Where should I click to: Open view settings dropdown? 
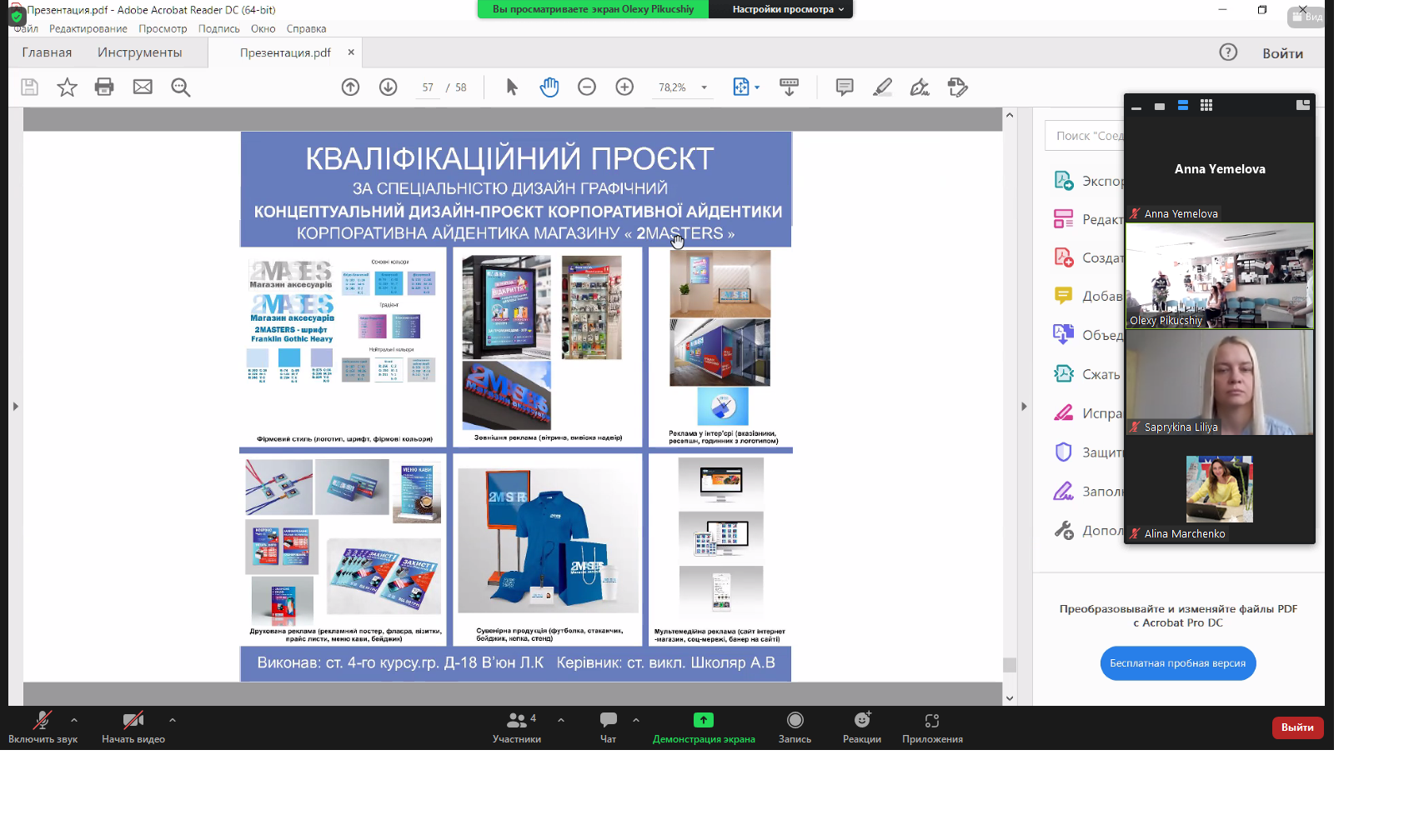click(788, 9)
